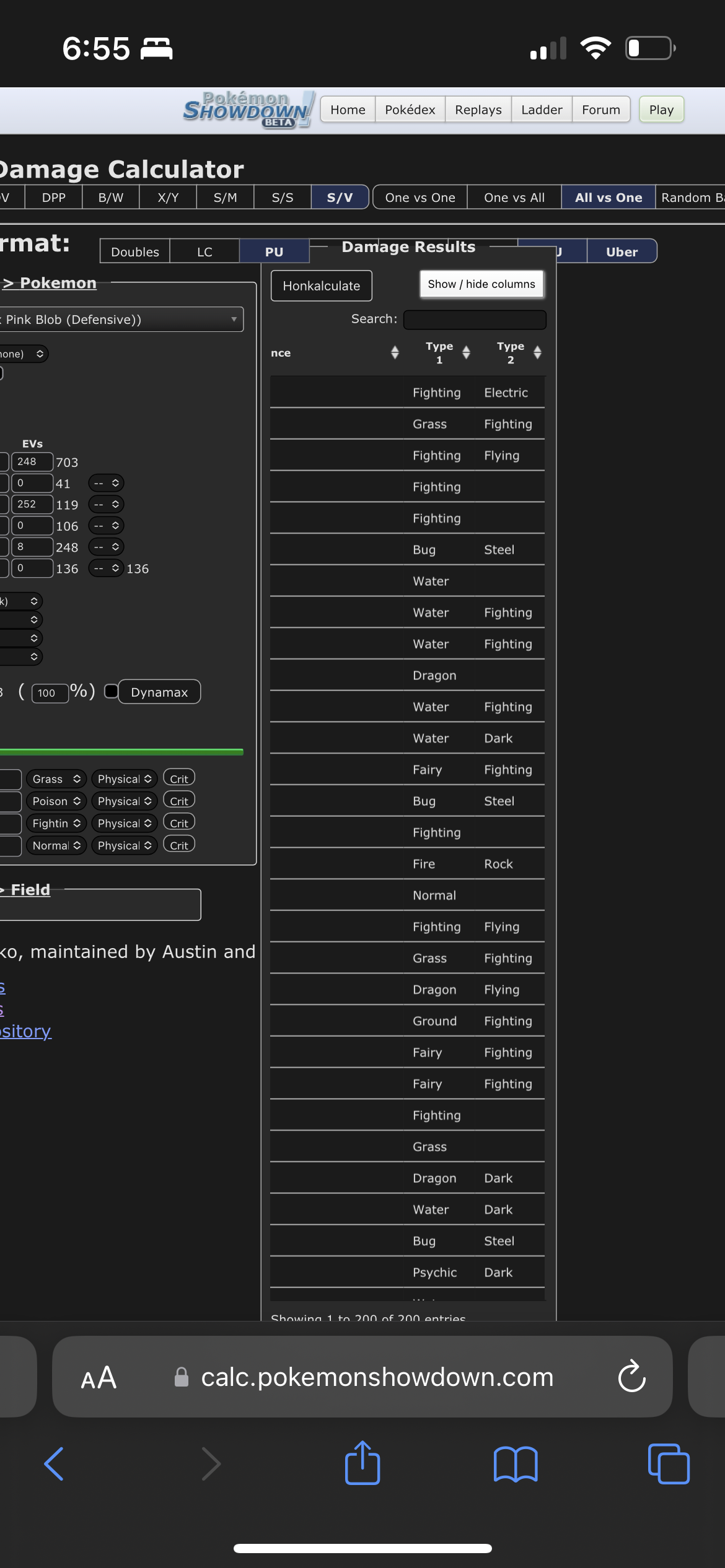Open the Pink Blob (Defensive) set dropdown
725x1568 pixels.
[121, 320]
